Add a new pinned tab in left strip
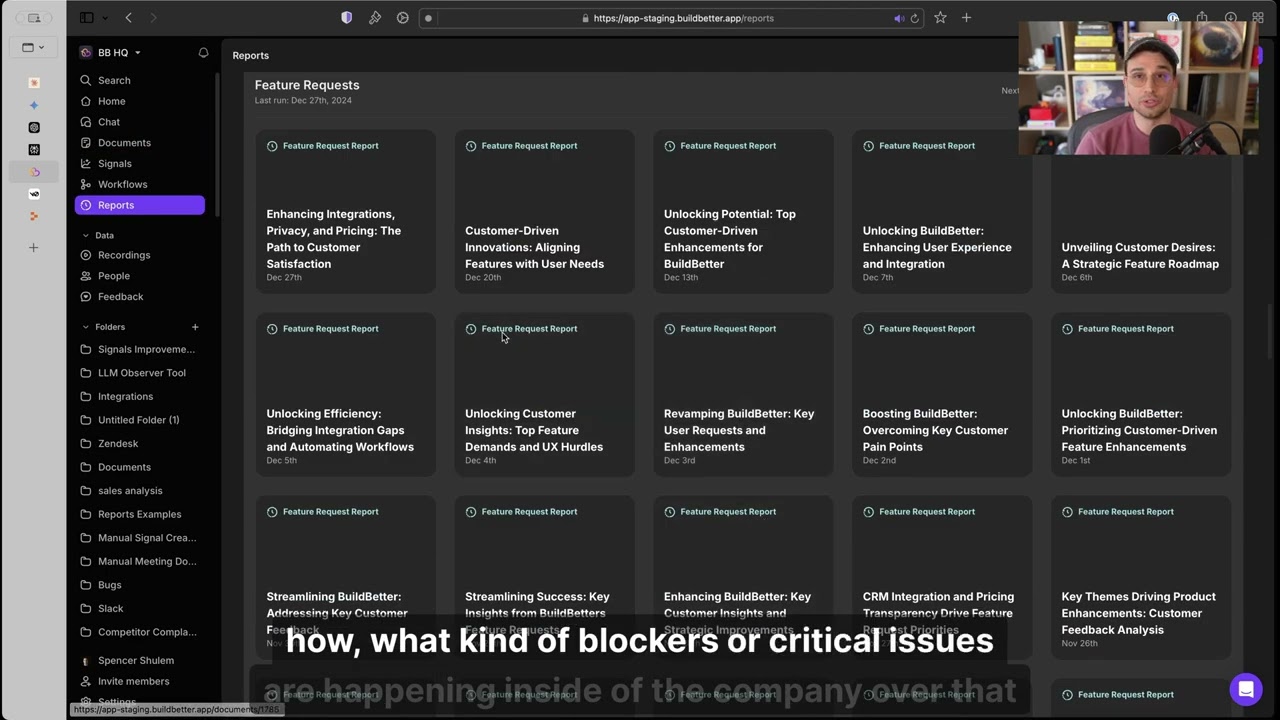The width and height of the screenshot is (1280, 720). click(34, 247)
